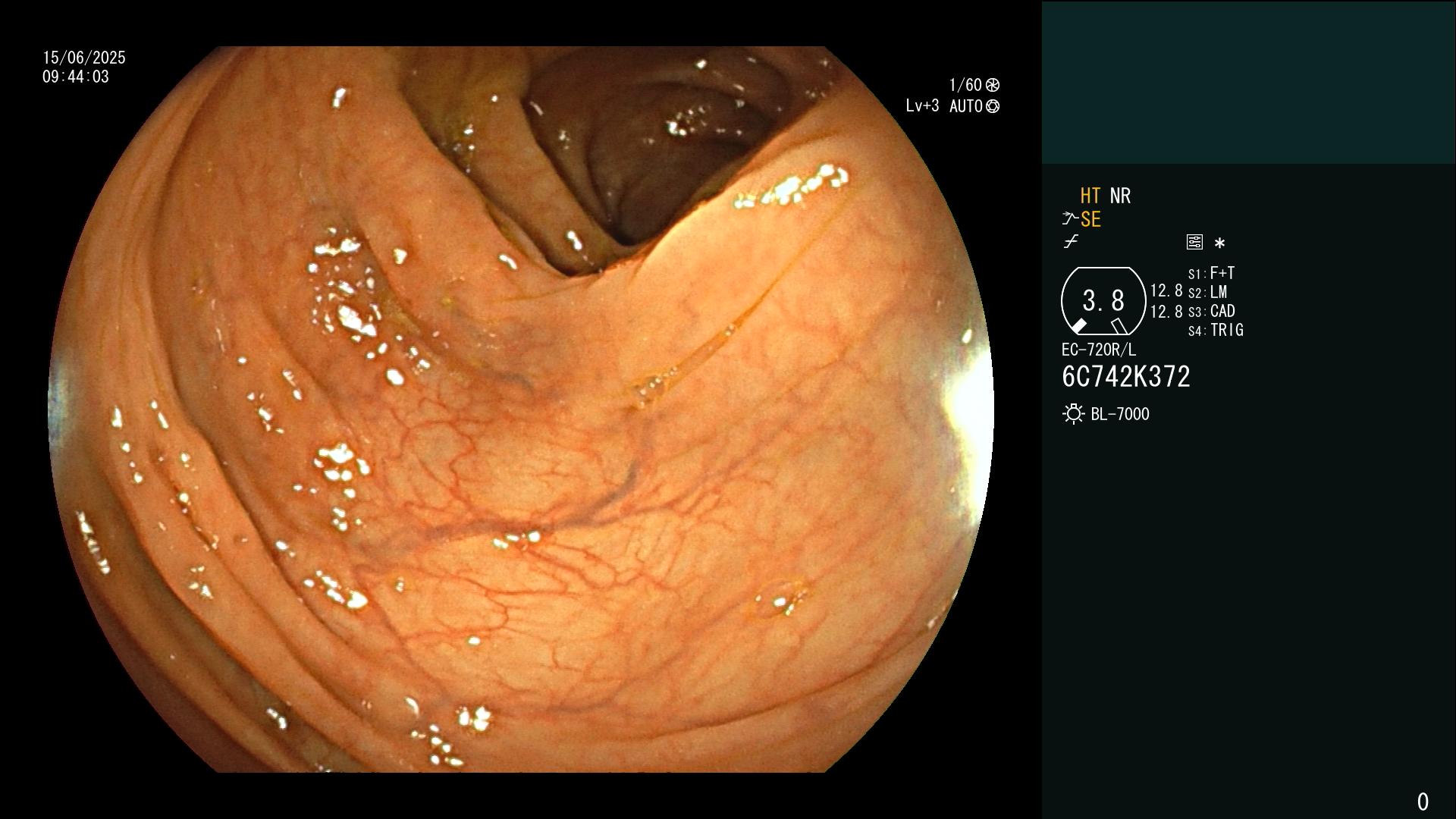
Task: Click the asterisk indicator icon
Action: click(x=1219, y=243)
